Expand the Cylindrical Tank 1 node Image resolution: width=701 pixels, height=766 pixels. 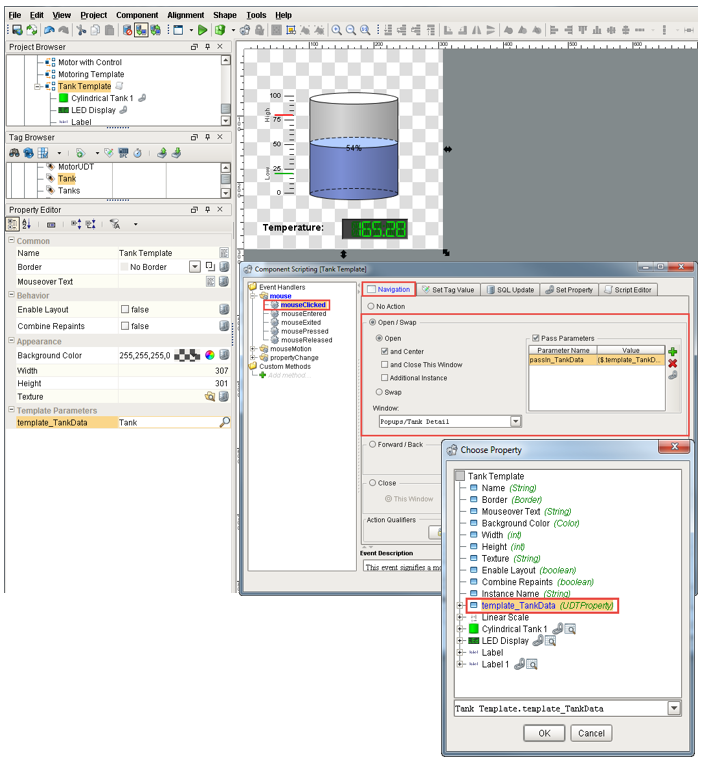pyautogui.click(x=460, y=629)
